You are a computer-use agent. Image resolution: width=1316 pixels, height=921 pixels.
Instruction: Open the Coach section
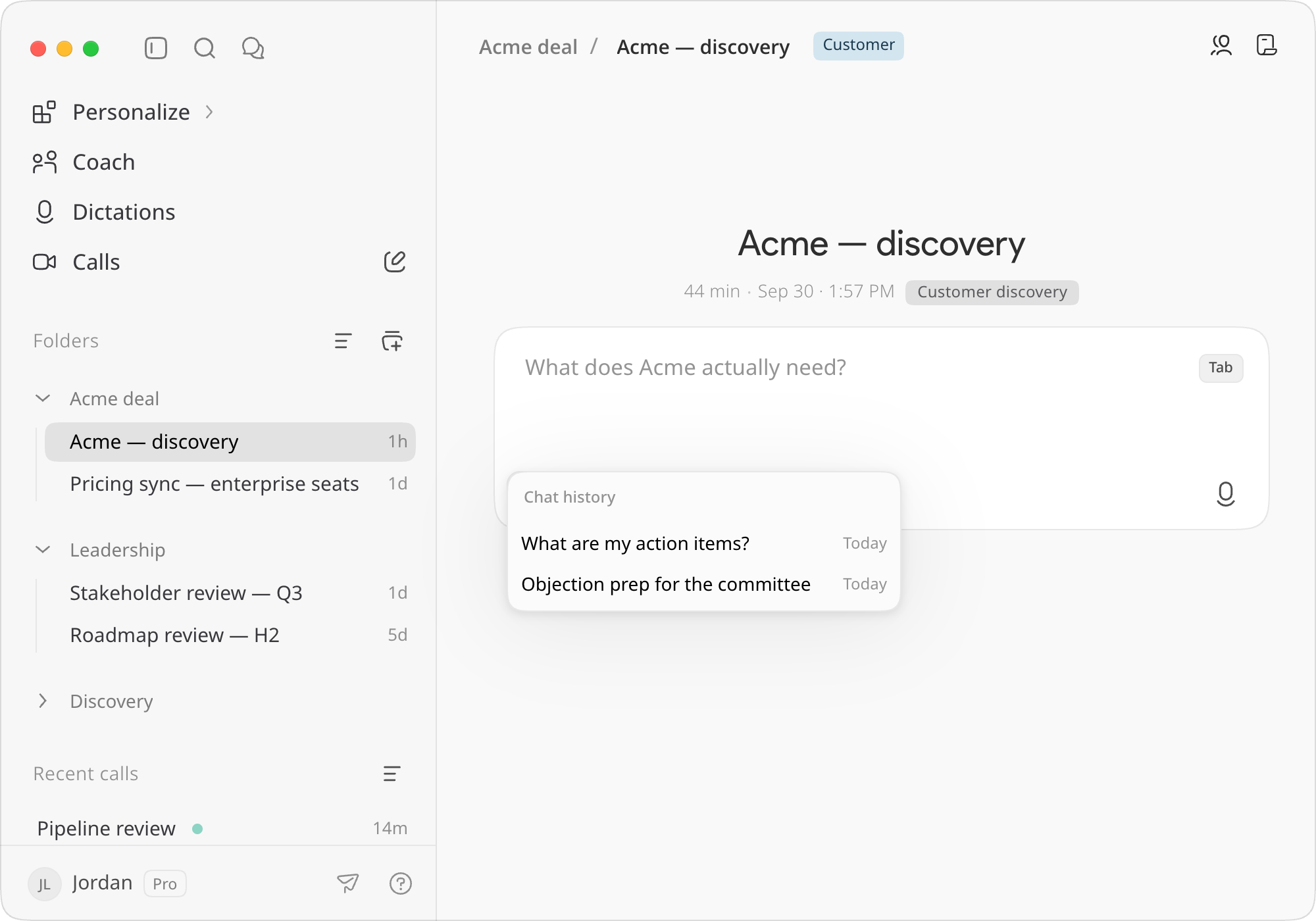click(103, 162)
